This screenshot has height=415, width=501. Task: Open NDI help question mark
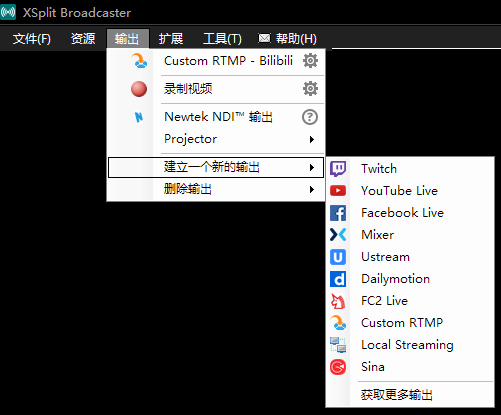tap(310, 117)
